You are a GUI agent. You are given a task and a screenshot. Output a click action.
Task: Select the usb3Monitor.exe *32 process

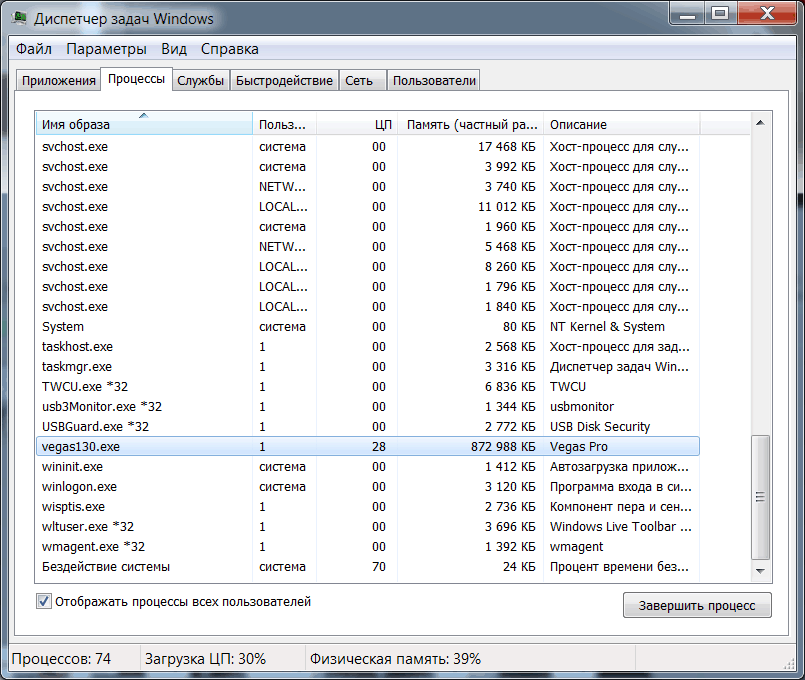(368, 406)
